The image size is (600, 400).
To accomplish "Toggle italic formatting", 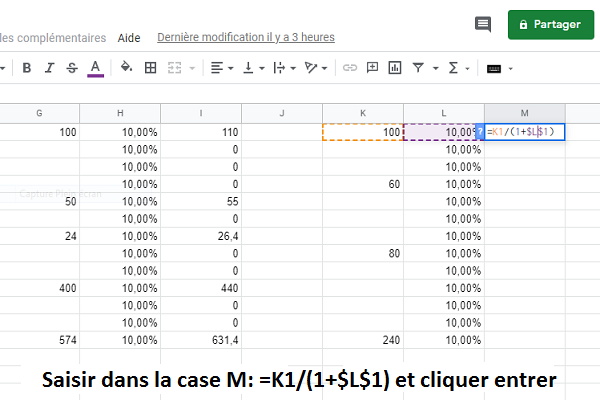I will [x=49, y=68].
